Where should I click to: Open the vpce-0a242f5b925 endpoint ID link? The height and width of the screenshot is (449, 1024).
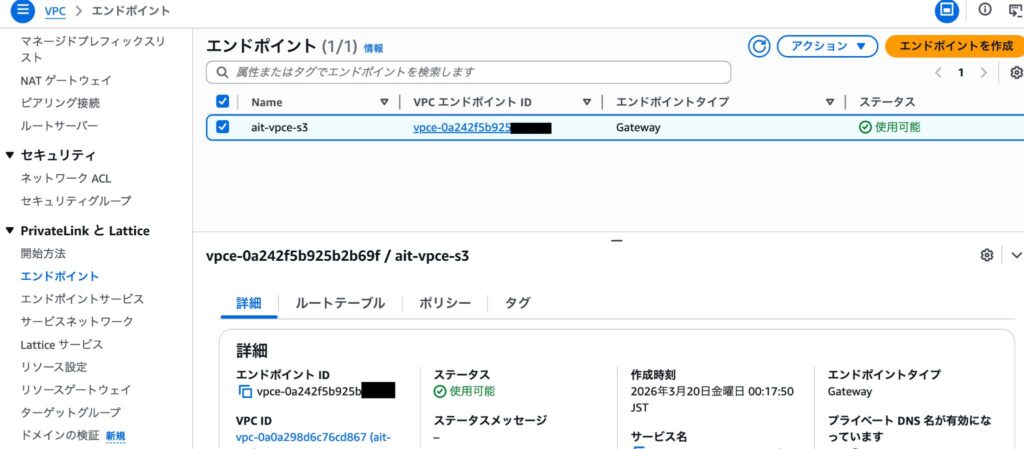pos(462,128)
